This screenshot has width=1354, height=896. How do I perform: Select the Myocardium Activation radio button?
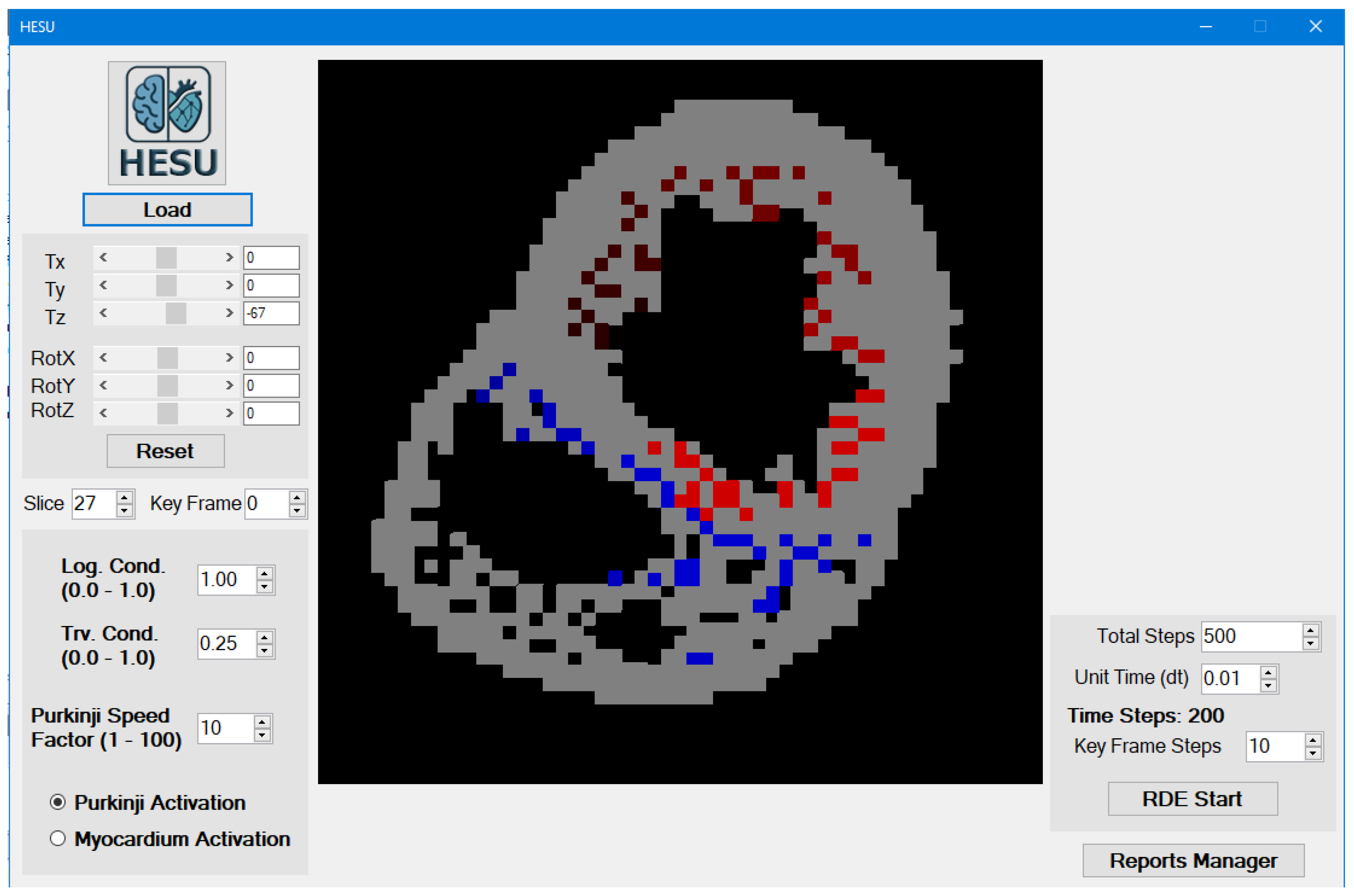click(58, 838)
